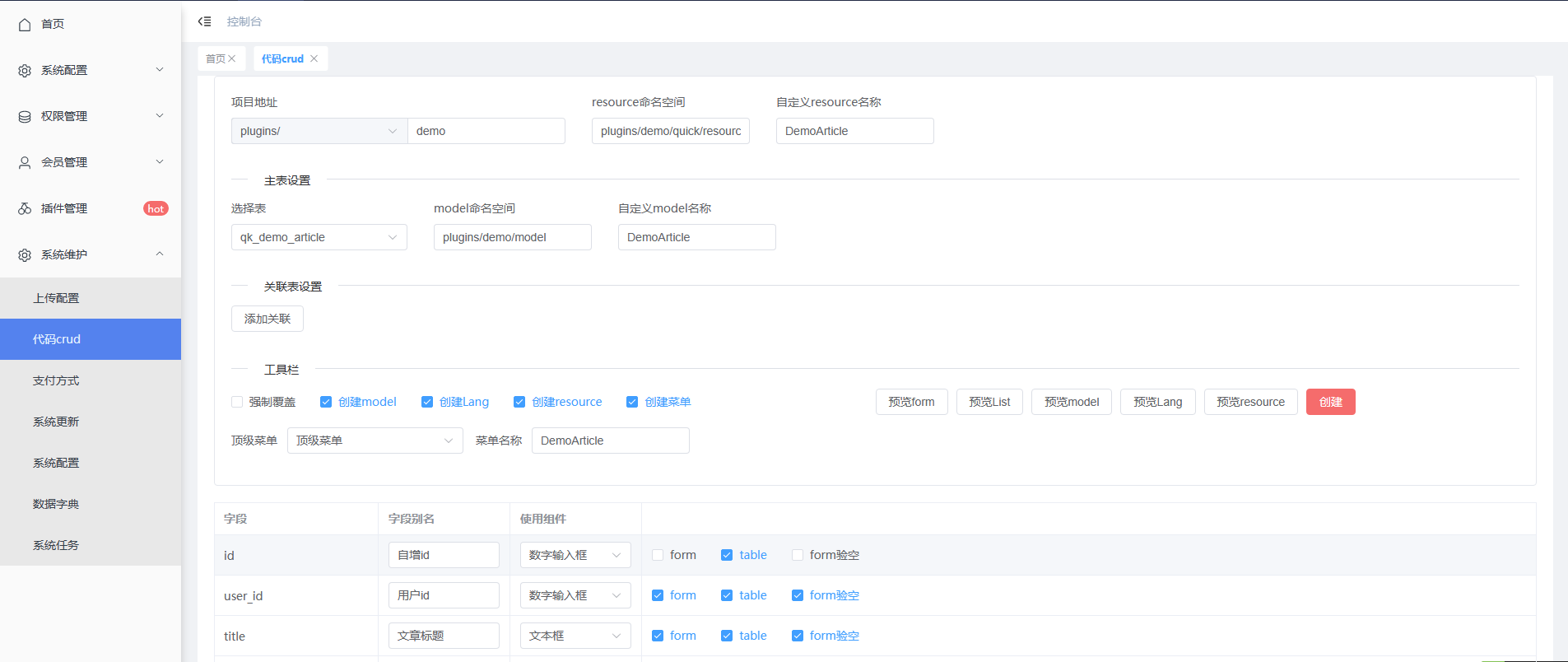Close the 代码crud tab

coord(314,58)
